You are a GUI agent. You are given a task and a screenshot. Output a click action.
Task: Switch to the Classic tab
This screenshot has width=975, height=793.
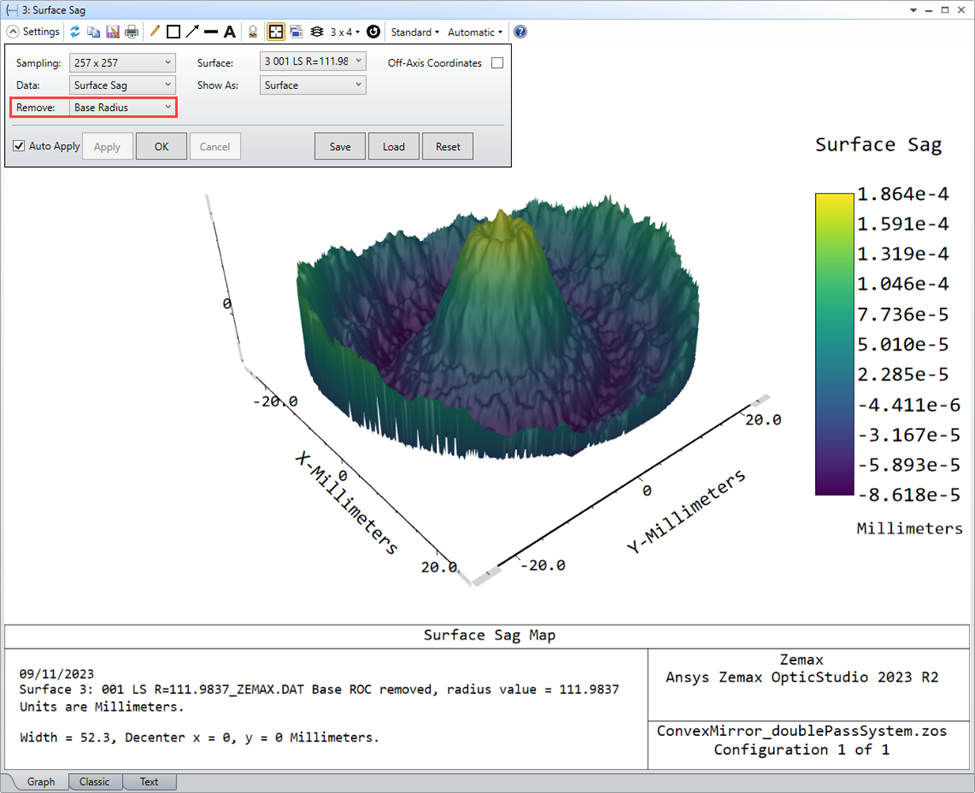95,782
